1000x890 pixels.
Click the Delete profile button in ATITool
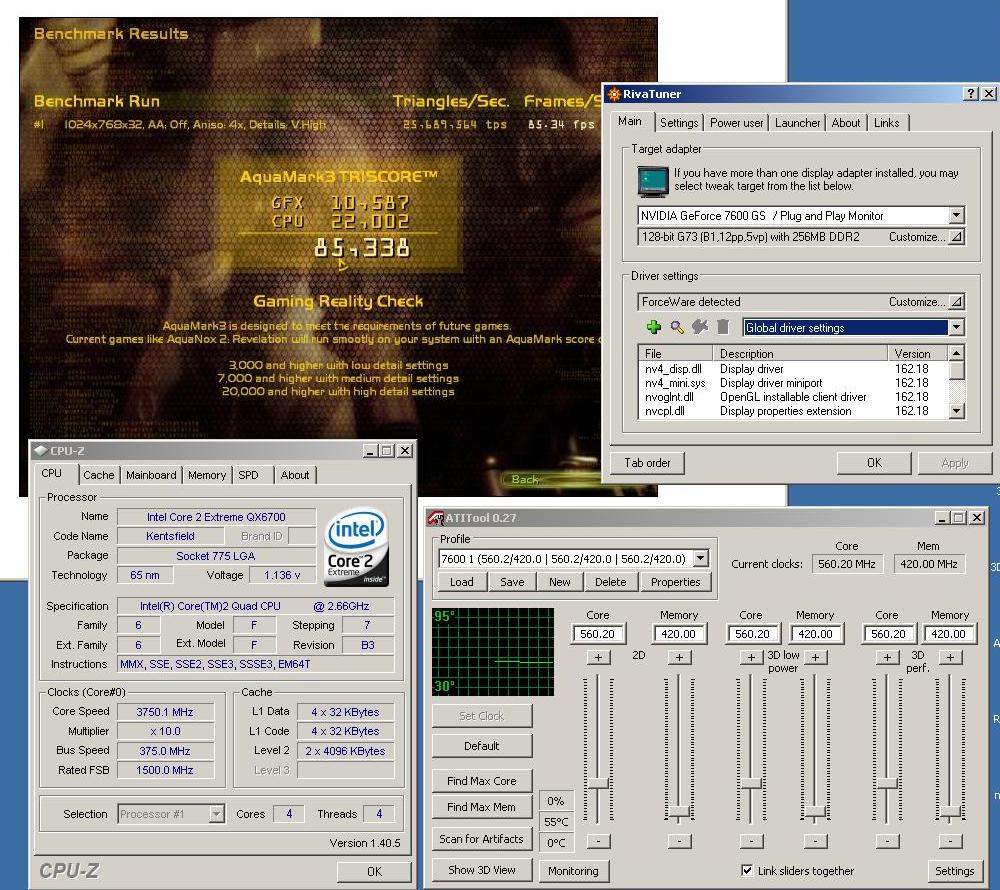[x=610, y=582]
